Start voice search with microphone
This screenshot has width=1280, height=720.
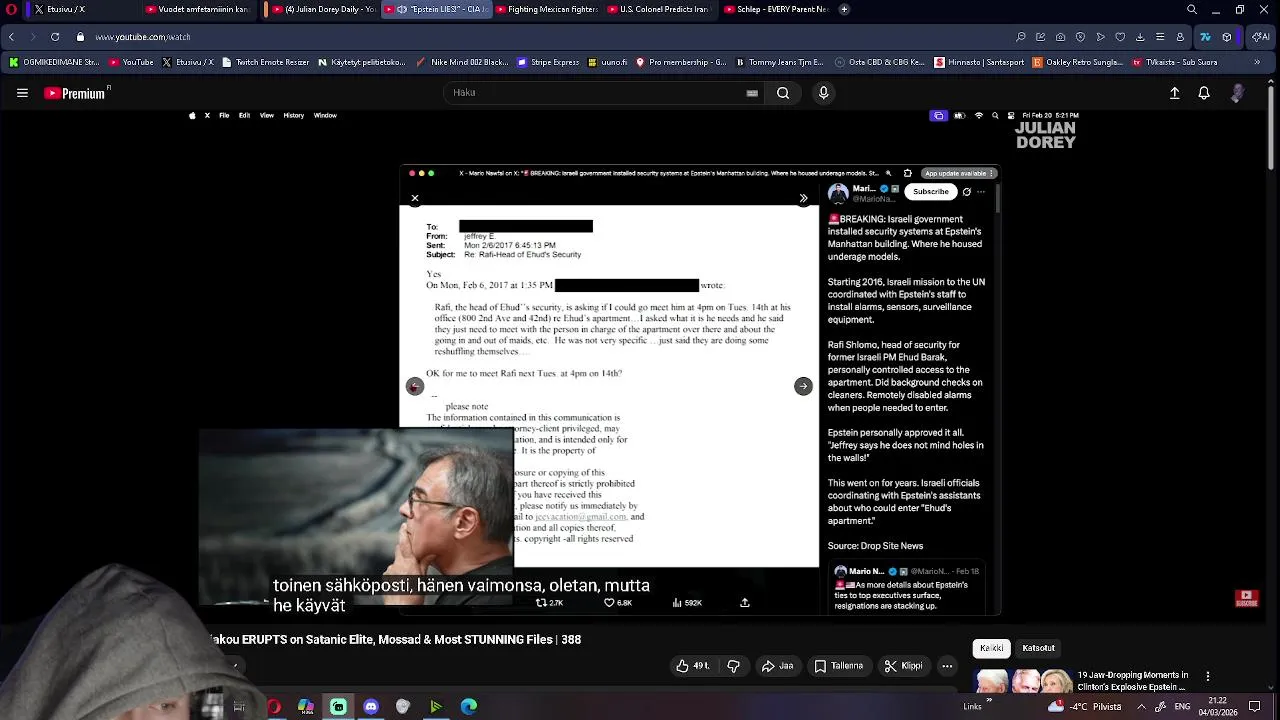coord(823,93)
